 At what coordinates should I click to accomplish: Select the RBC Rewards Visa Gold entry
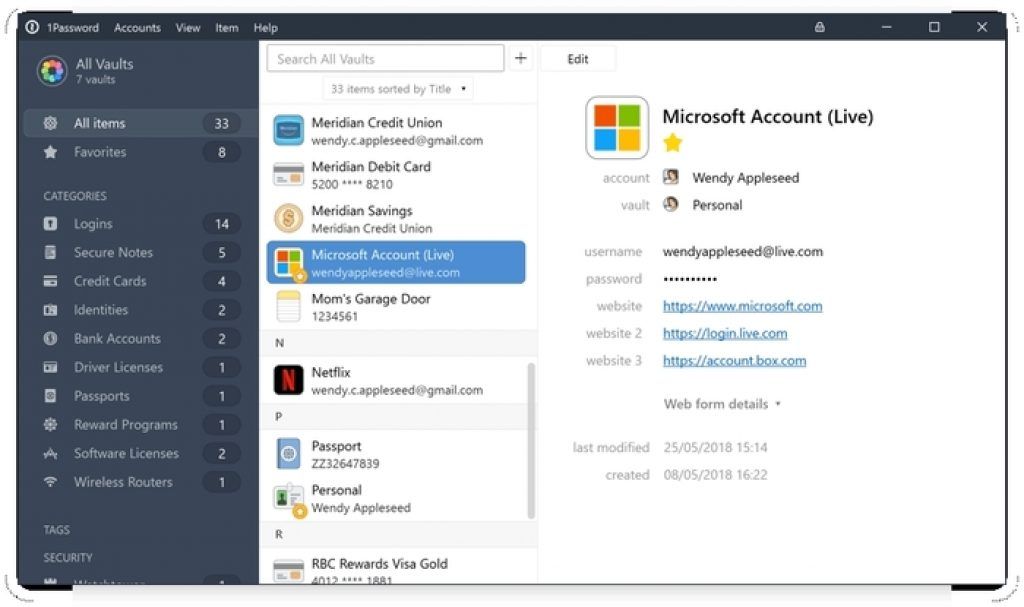(398, 568)
